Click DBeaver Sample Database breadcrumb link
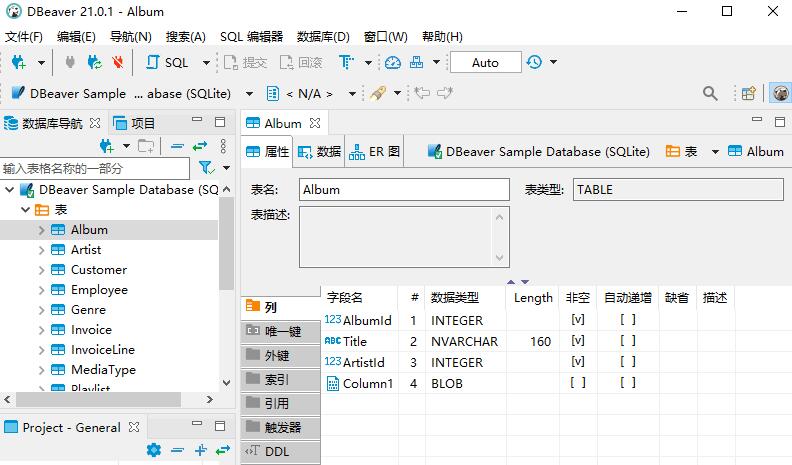792x465 pixels. 539,151
